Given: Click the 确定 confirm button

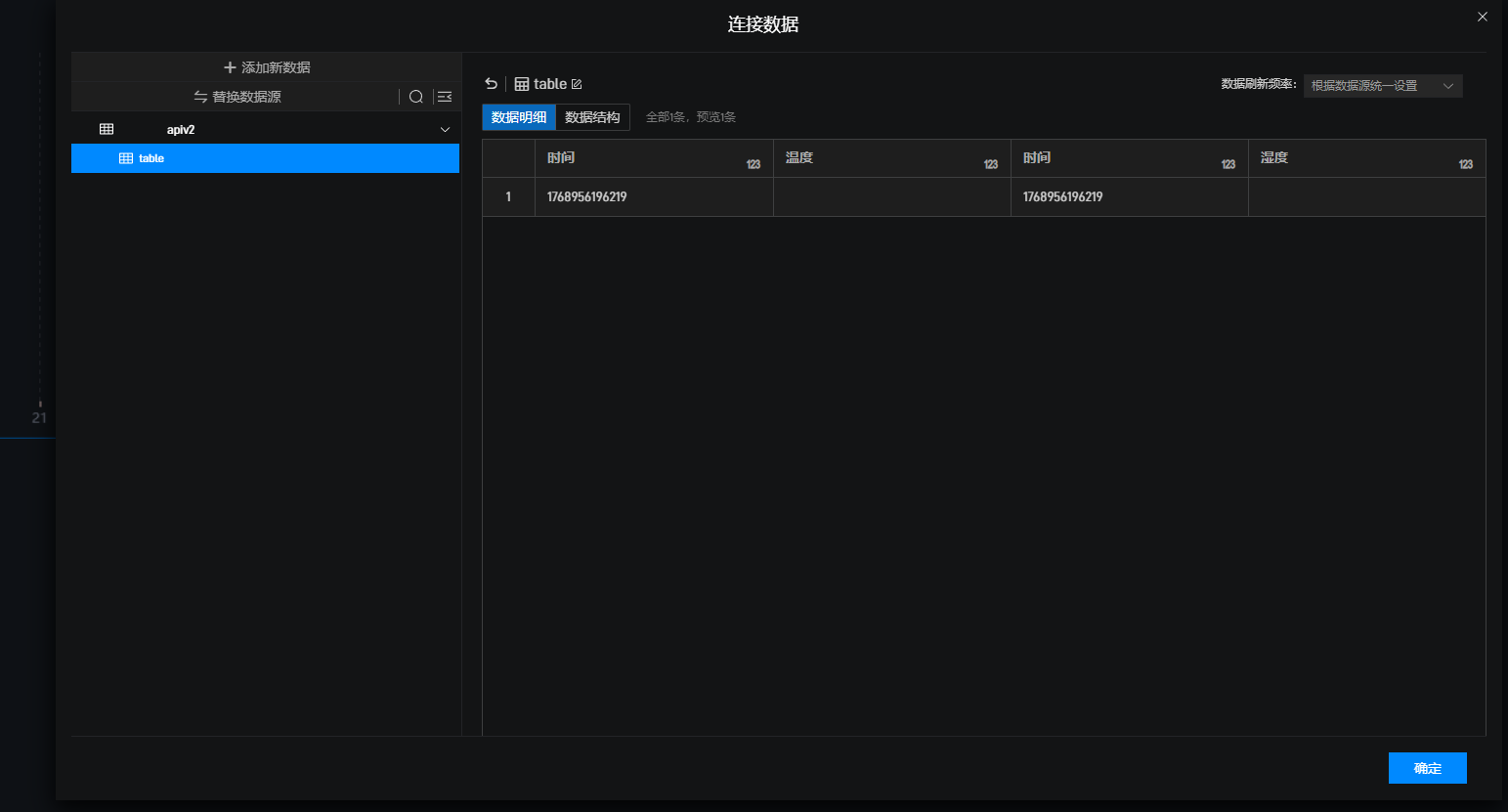Looking at the screenshot, I should tap(1427, 768).
